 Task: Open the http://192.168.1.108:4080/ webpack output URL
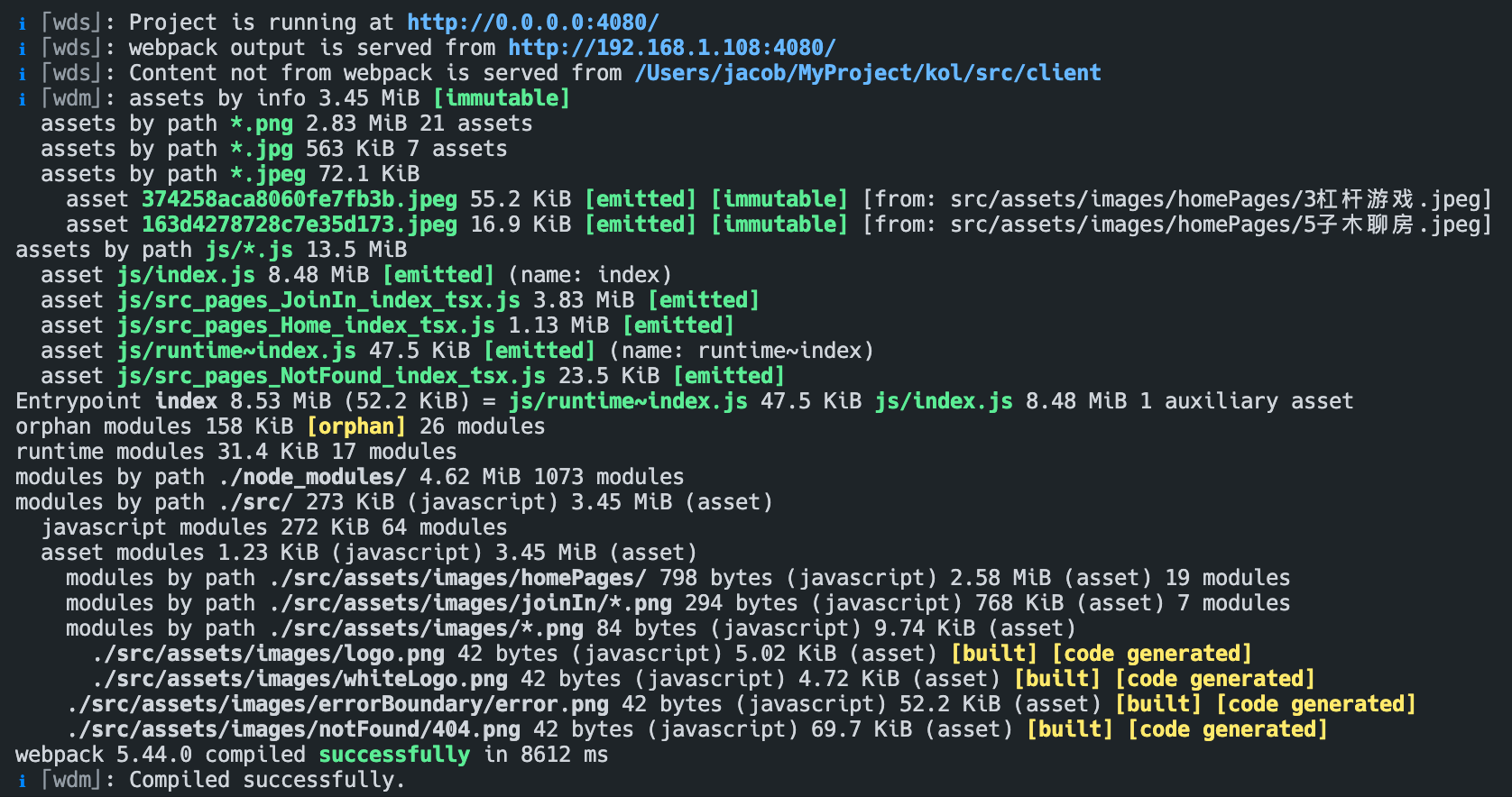[x=671, y=48]
